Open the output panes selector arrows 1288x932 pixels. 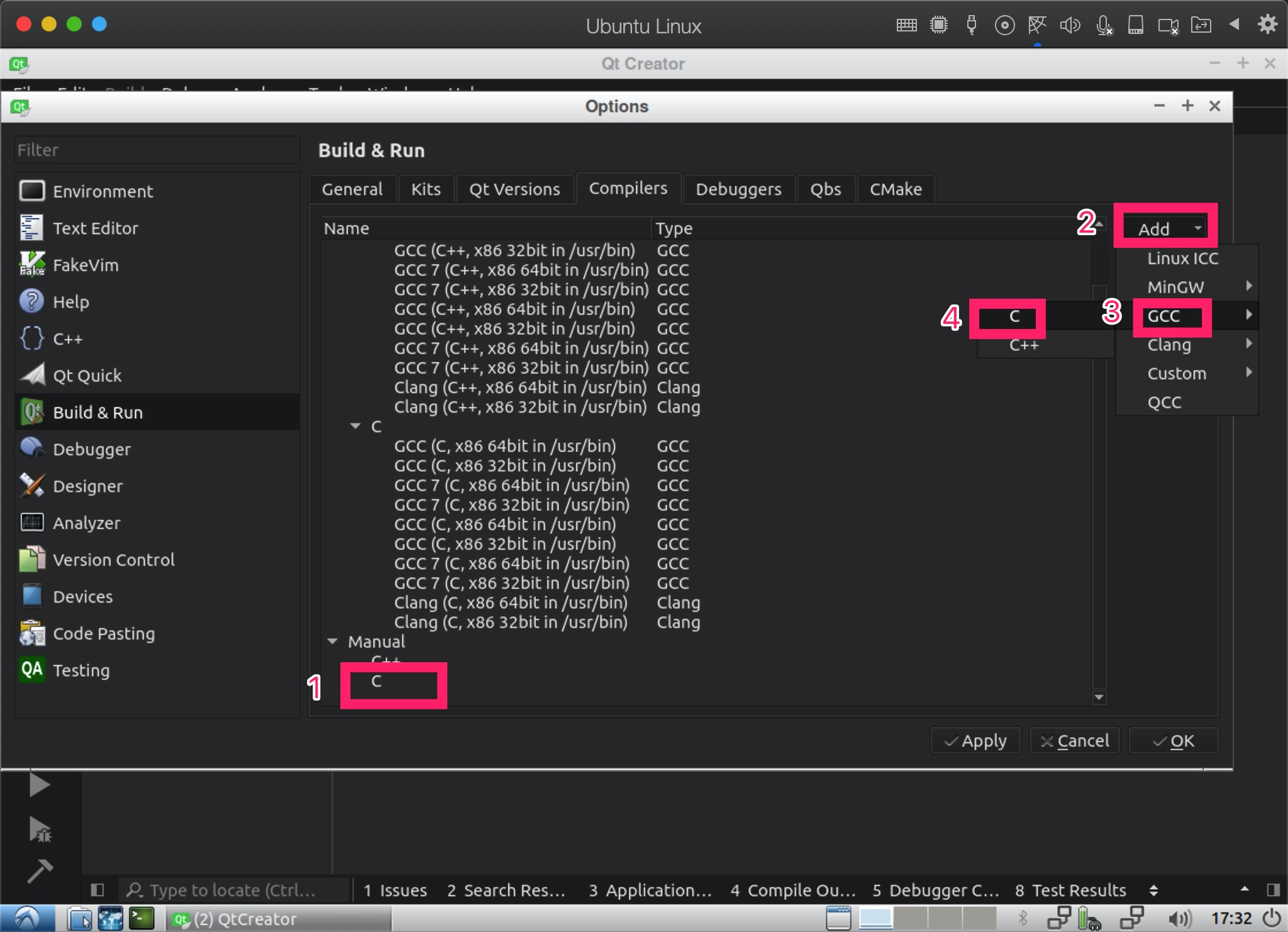(1153, 890)
